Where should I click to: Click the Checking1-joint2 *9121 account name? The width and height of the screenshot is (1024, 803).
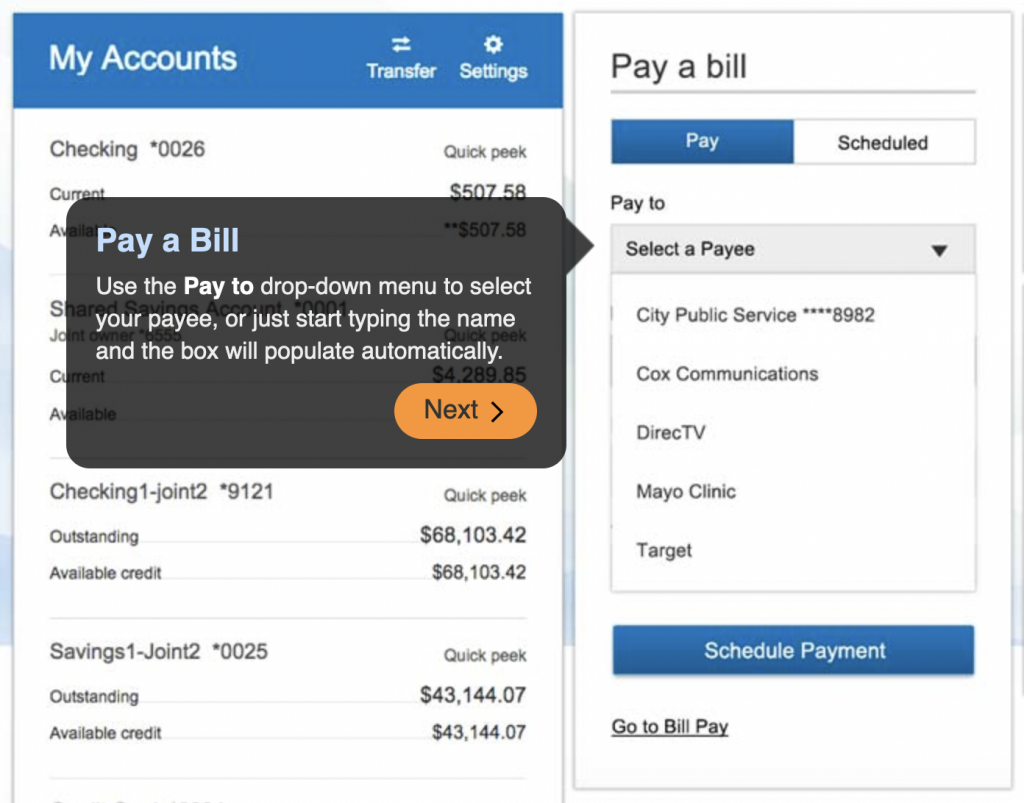[x=161, y=492]
